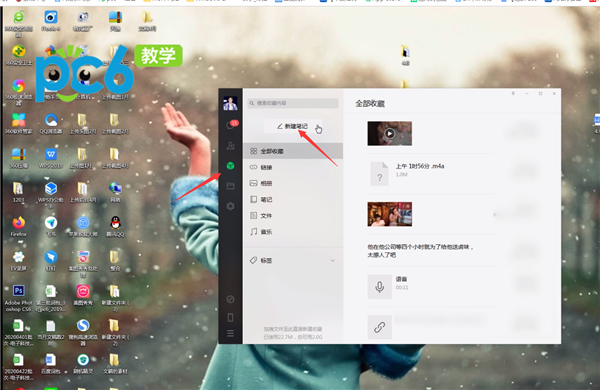Image resolution: width=600 pixels, height=390 pixels.
Task: Open the mini programs icon near sidebar bottom
Action: 230,299
